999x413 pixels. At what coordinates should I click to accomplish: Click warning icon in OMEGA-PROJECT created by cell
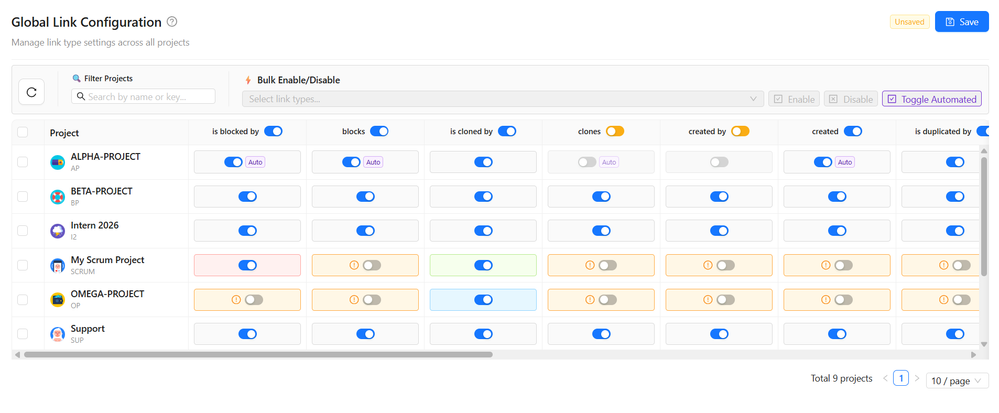tap(708, 300)
